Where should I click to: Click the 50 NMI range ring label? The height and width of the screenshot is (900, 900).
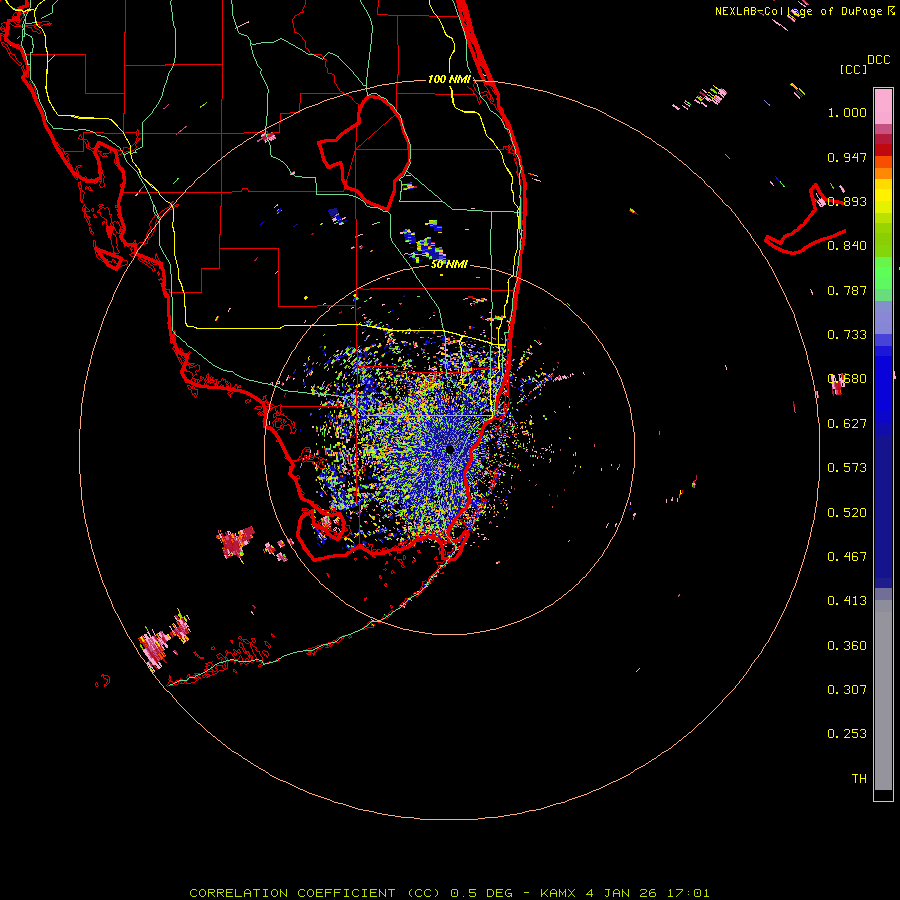pyautogui.click(x=449, y=265)
